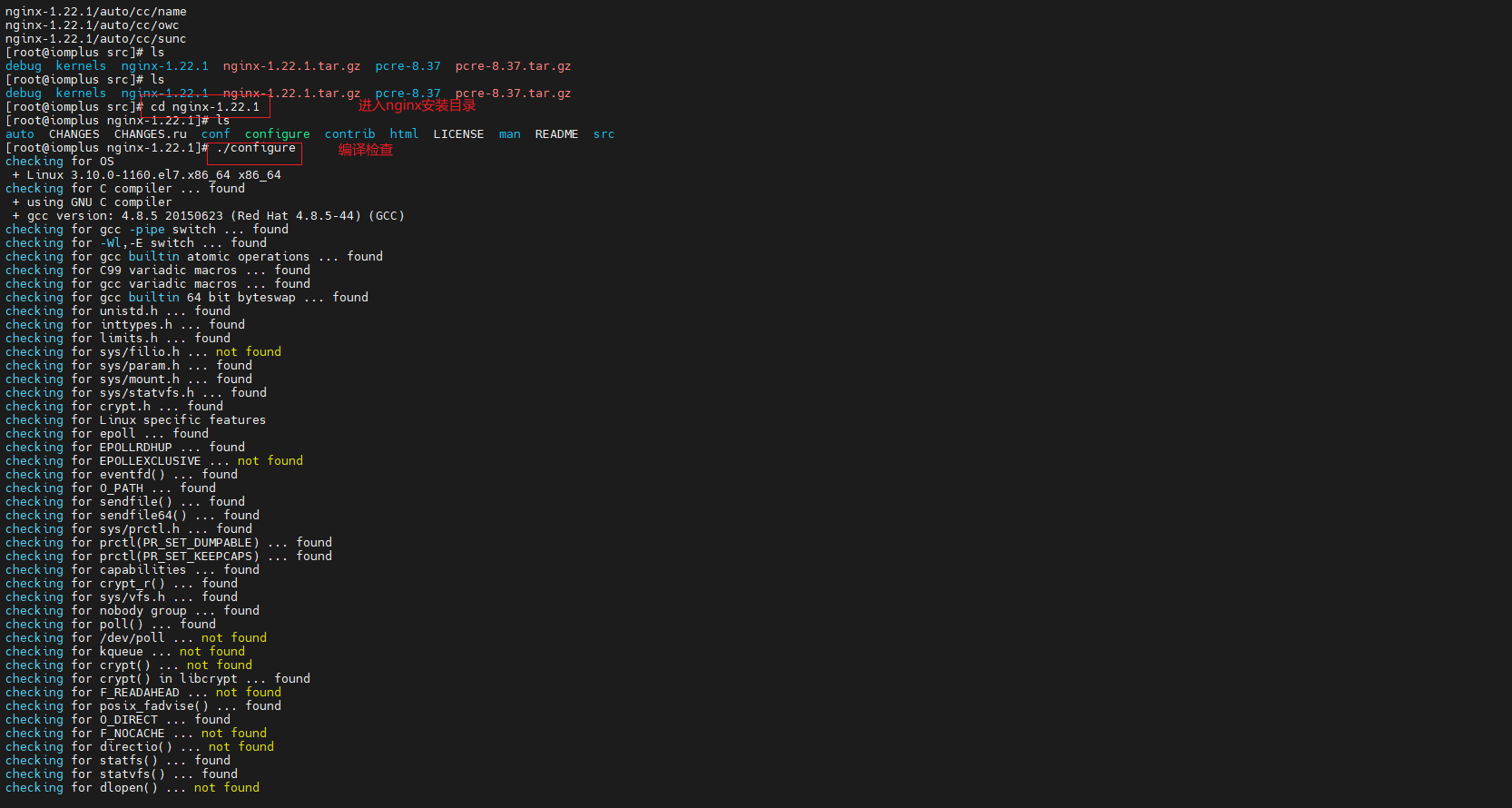The width and height of the screenshot is (1512, 808).
Task: Click the 'sys/param.h' check line
Action: pos(129,366)
